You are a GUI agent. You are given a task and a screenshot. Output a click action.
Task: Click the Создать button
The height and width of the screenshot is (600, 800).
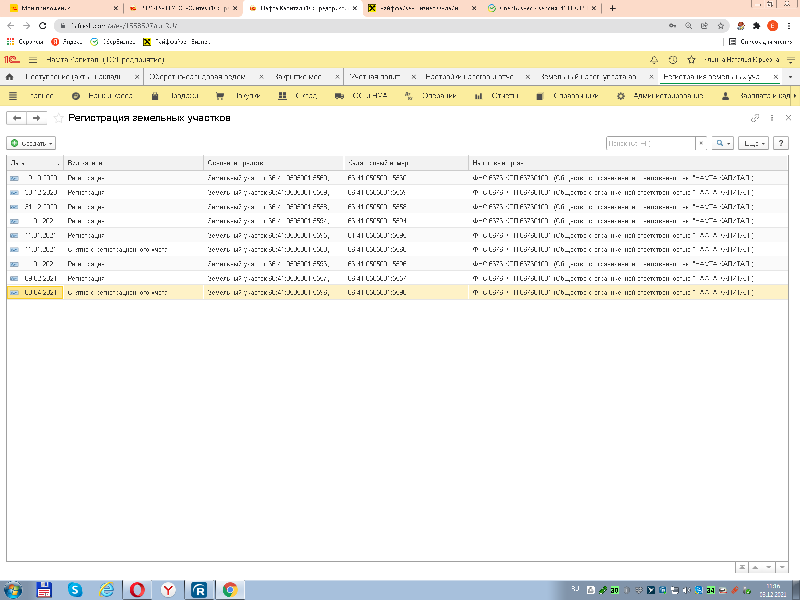[x=31, y=143]
